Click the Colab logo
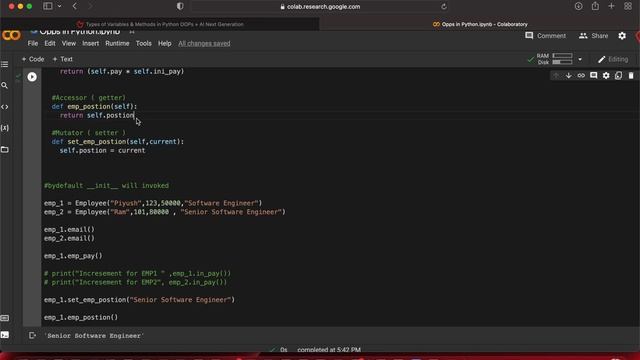The height and width of the screenshot is (360, 640). click(11, 36)
